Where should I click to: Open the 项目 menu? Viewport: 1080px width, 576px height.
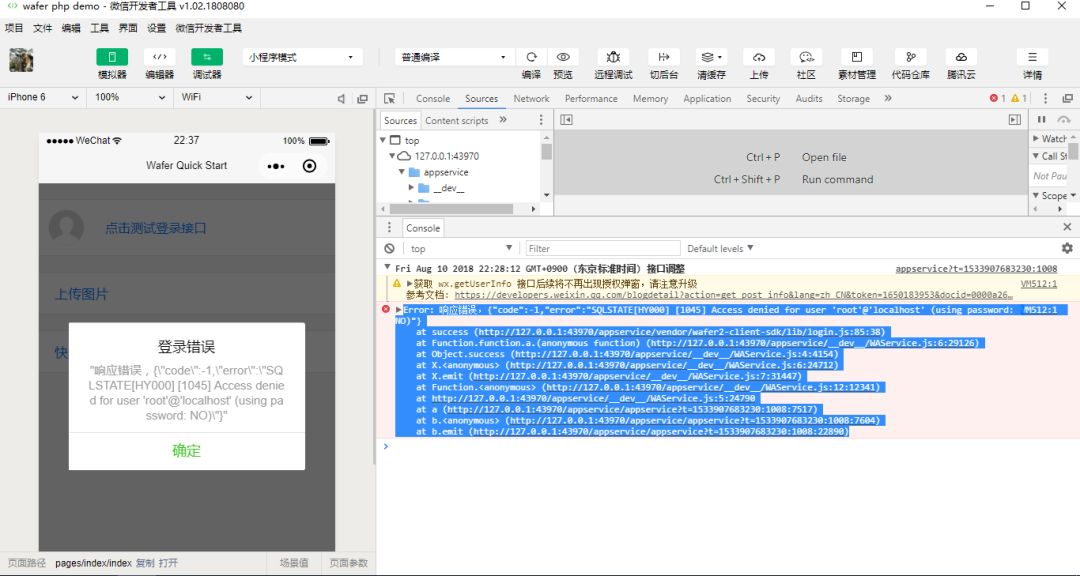14,28
